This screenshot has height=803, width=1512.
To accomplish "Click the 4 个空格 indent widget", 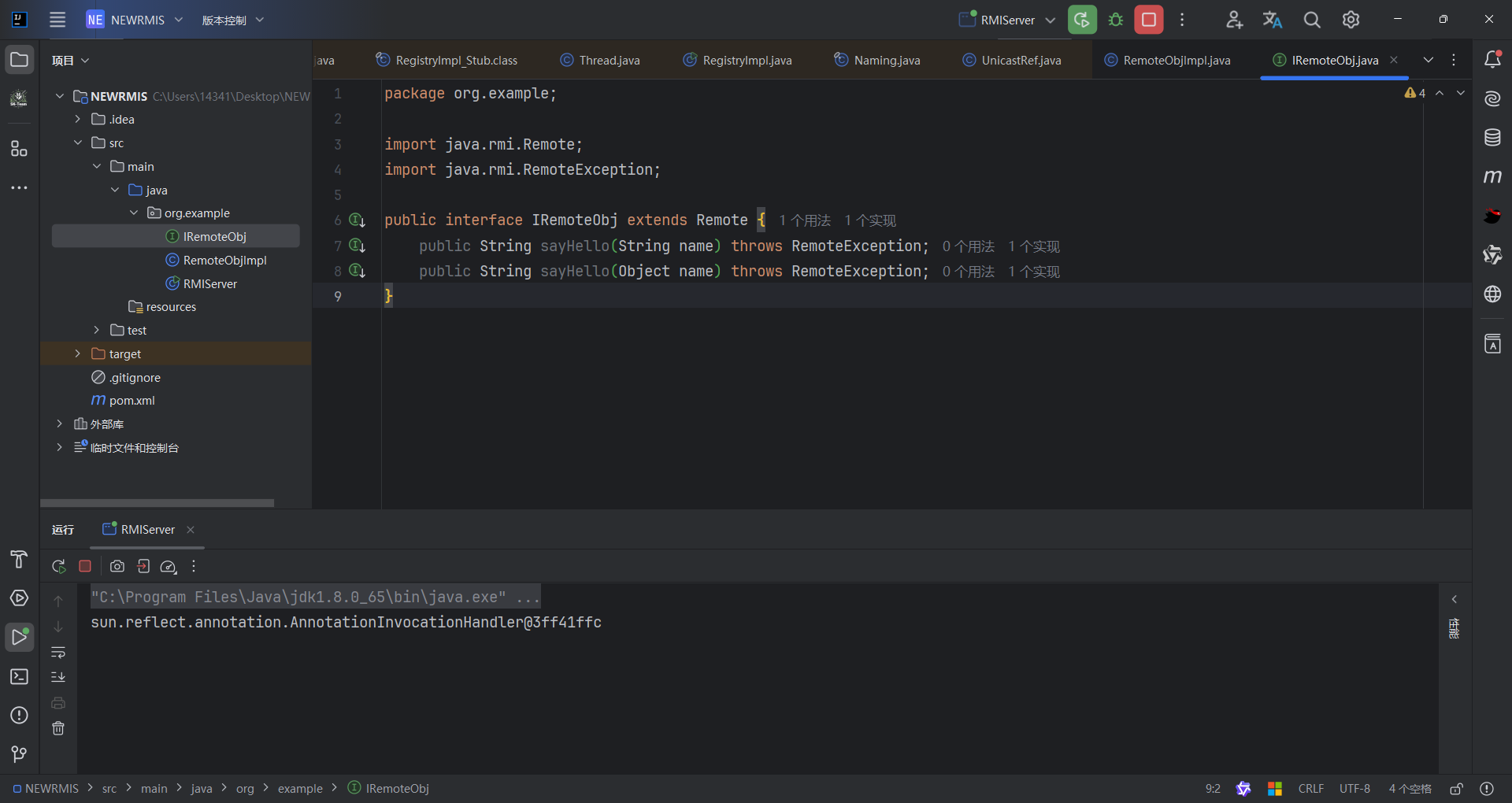I will point(1410,788).
